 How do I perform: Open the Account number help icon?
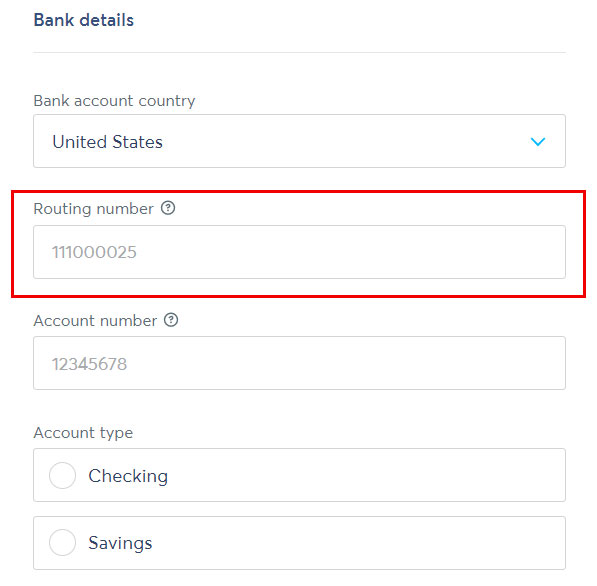pyautogui.click(x=171, y=320)
